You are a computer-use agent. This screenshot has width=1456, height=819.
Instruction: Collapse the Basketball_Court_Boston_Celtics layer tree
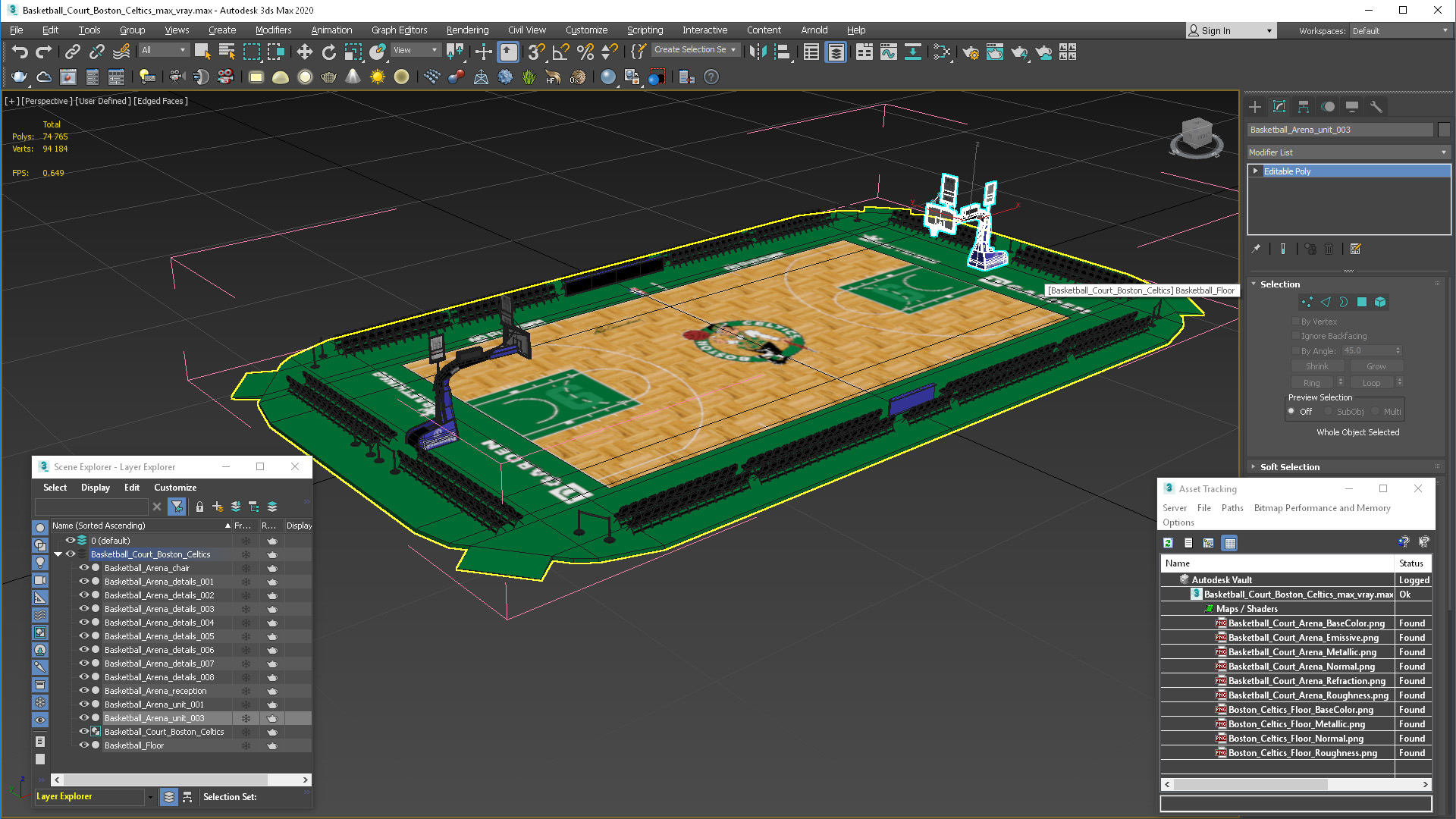pyautogui.click(x=58, y=554)
